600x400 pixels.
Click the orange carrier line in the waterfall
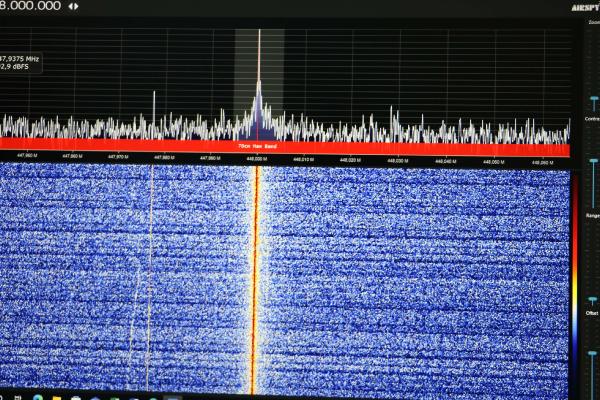point(256,280)
